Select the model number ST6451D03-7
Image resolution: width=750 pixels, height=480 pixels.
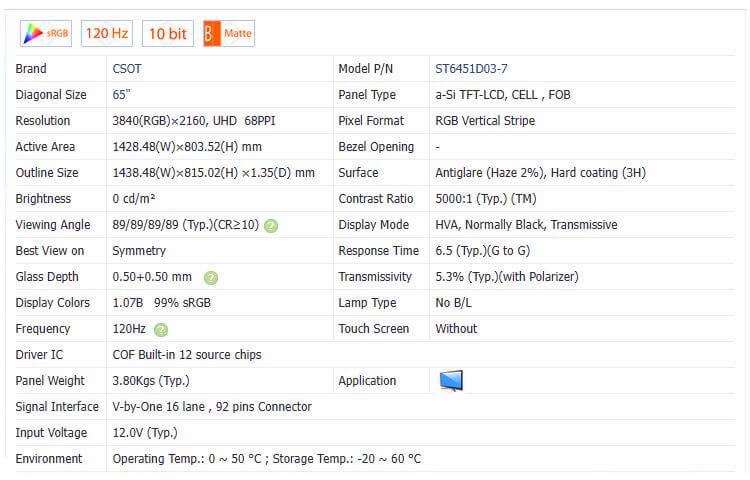[x=471, y=69]
